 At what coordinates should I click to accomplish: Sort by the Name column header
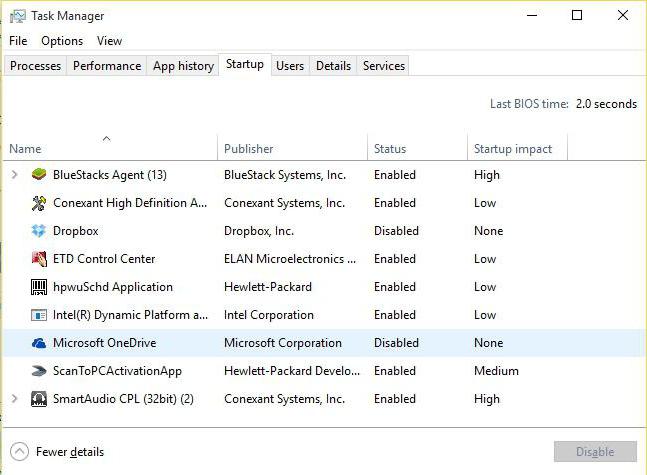(x=110, y=147)
